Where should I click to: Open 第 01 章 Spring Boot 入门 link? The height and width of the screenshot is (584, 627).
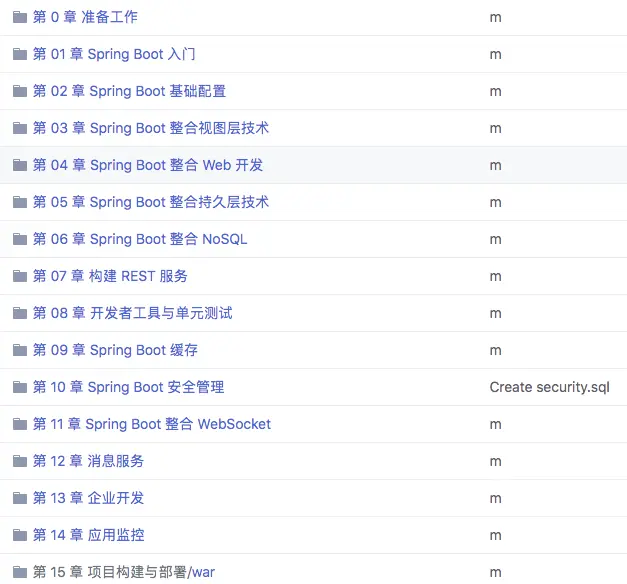(x=114, y=54)
